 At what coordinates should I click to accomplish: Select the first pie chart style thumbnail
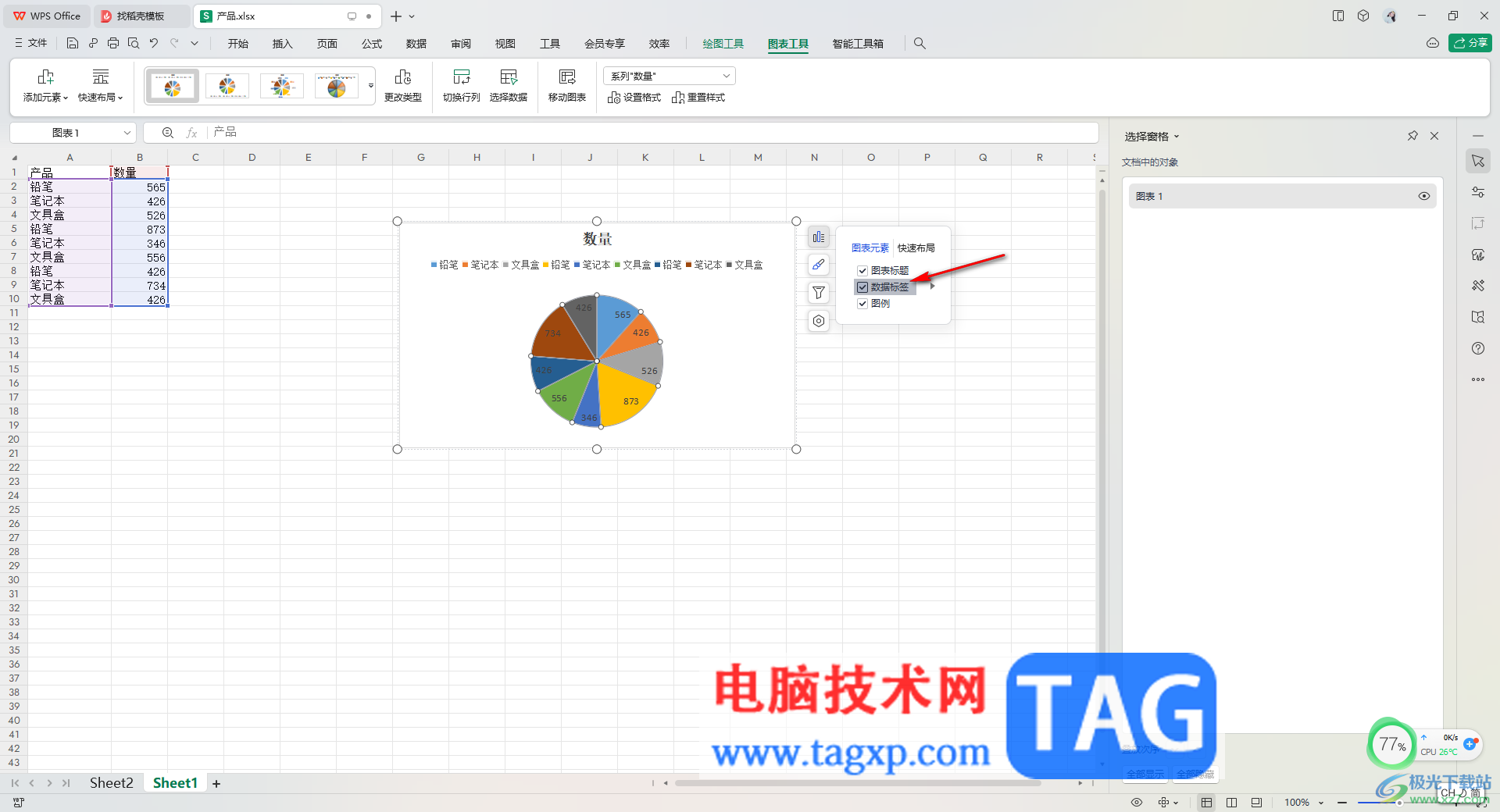[173, 85]
